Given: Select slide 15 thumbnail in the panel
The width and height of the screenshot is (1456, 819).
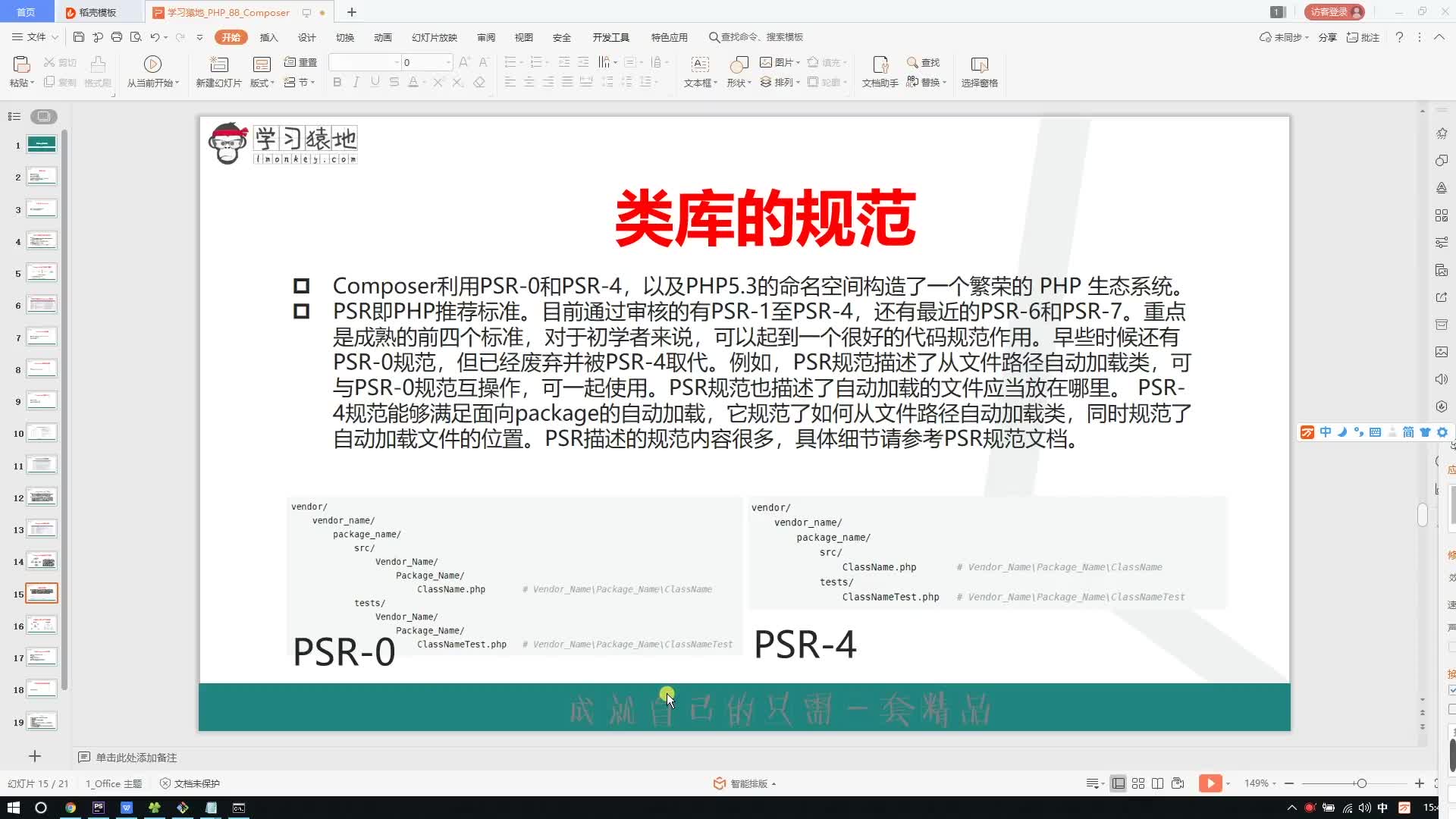Looking at the screenshot, I should 42,592.
